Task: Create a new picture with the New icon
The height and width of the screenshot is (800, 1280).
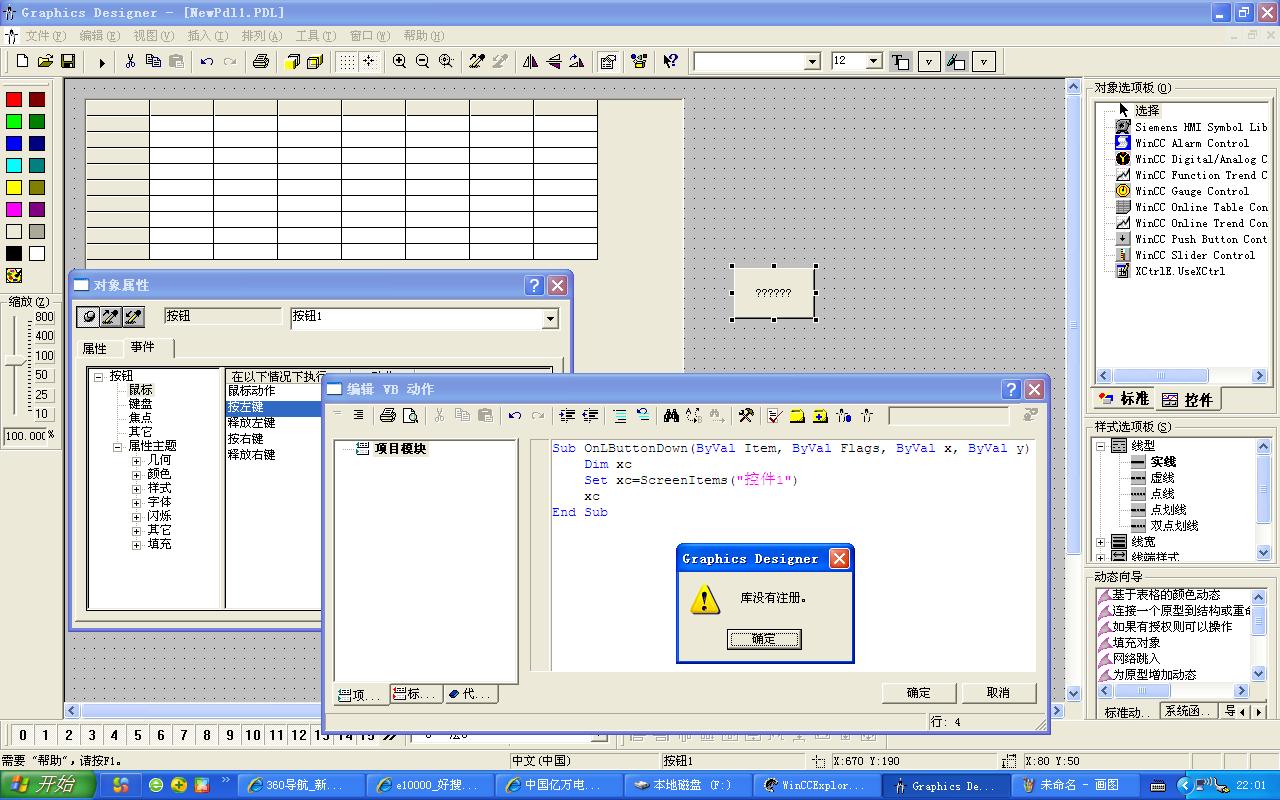Action: pos(22,61)
